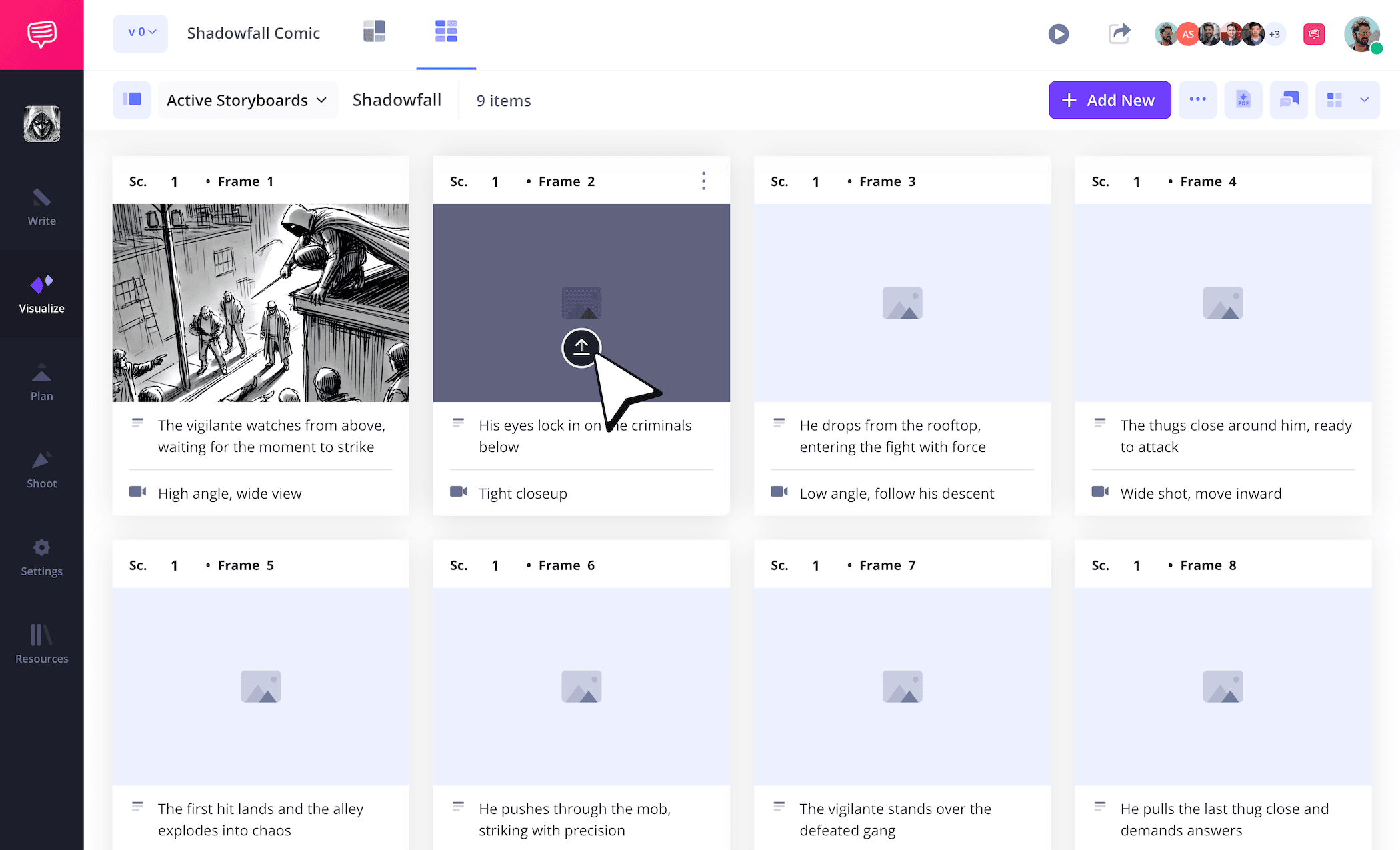Viewport: 1400px width, 850px height.
Task: Open Settings in the sidebar
Action: 41,557
